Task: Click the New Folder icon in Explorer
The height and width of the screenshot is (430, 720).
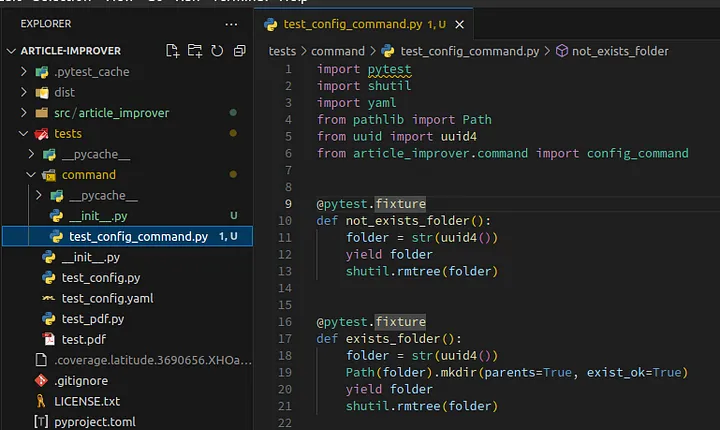Action: [195, 51]
